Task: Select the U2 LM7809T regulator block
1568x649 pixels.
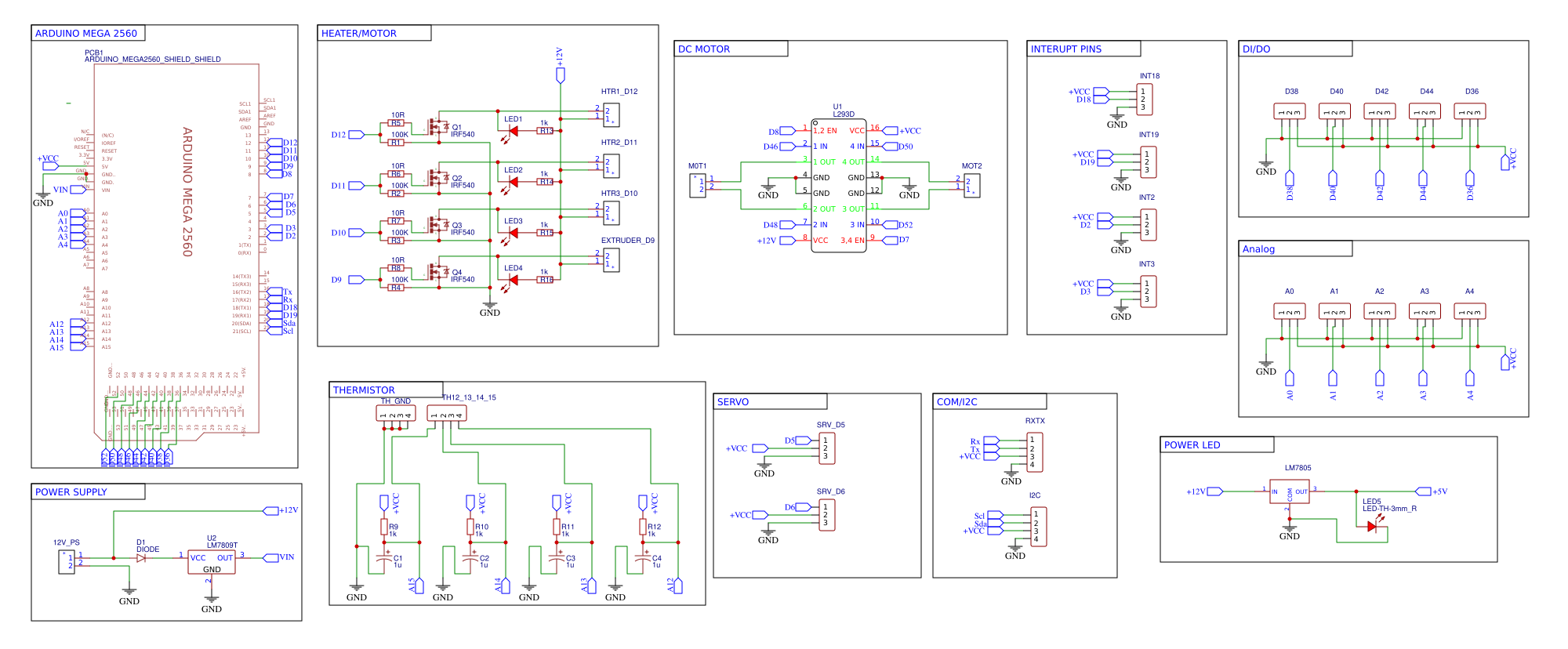Action: tap(212, 562)
